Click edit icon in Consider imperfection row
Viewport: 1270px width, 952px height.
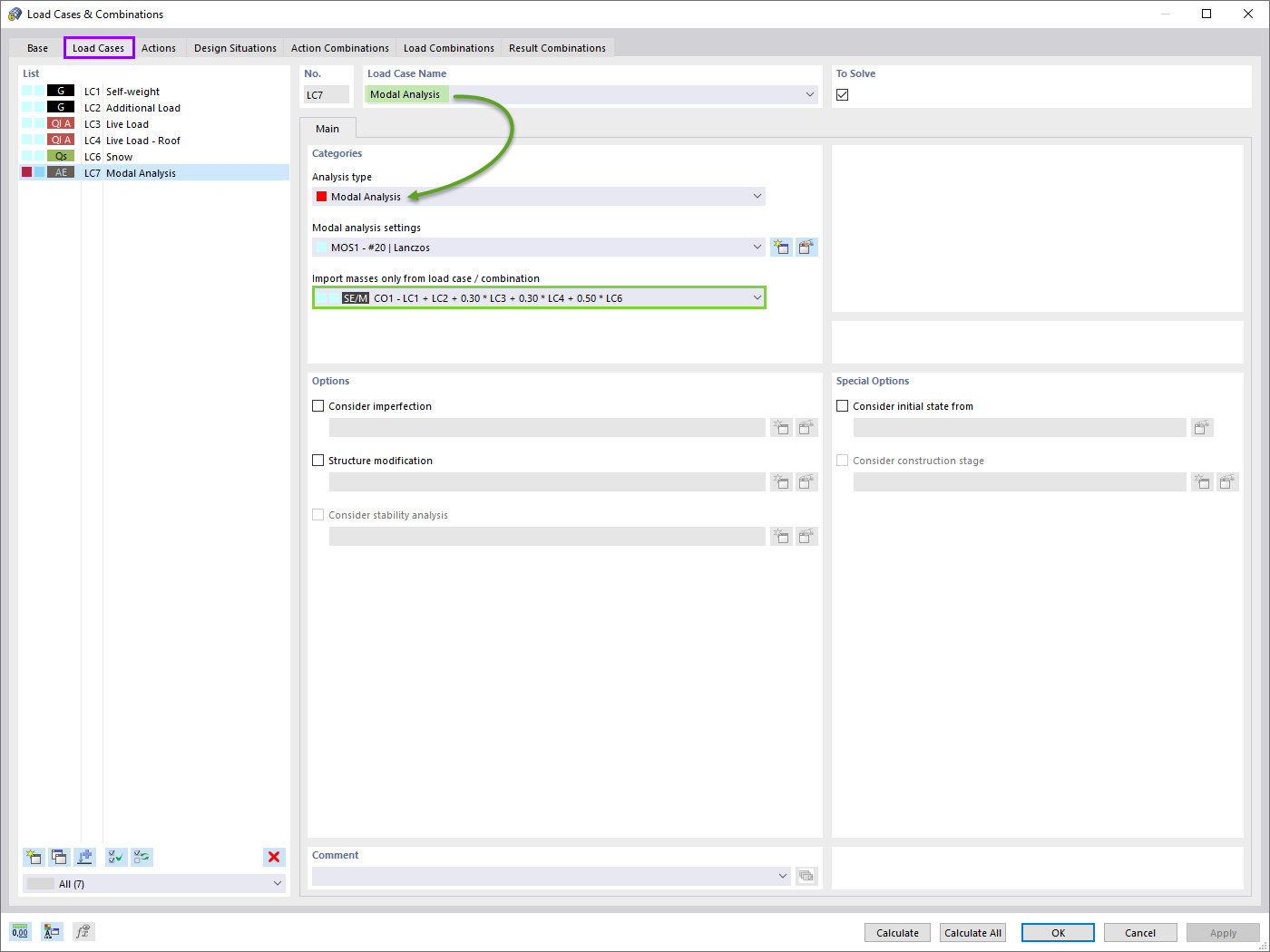(806, 427)
